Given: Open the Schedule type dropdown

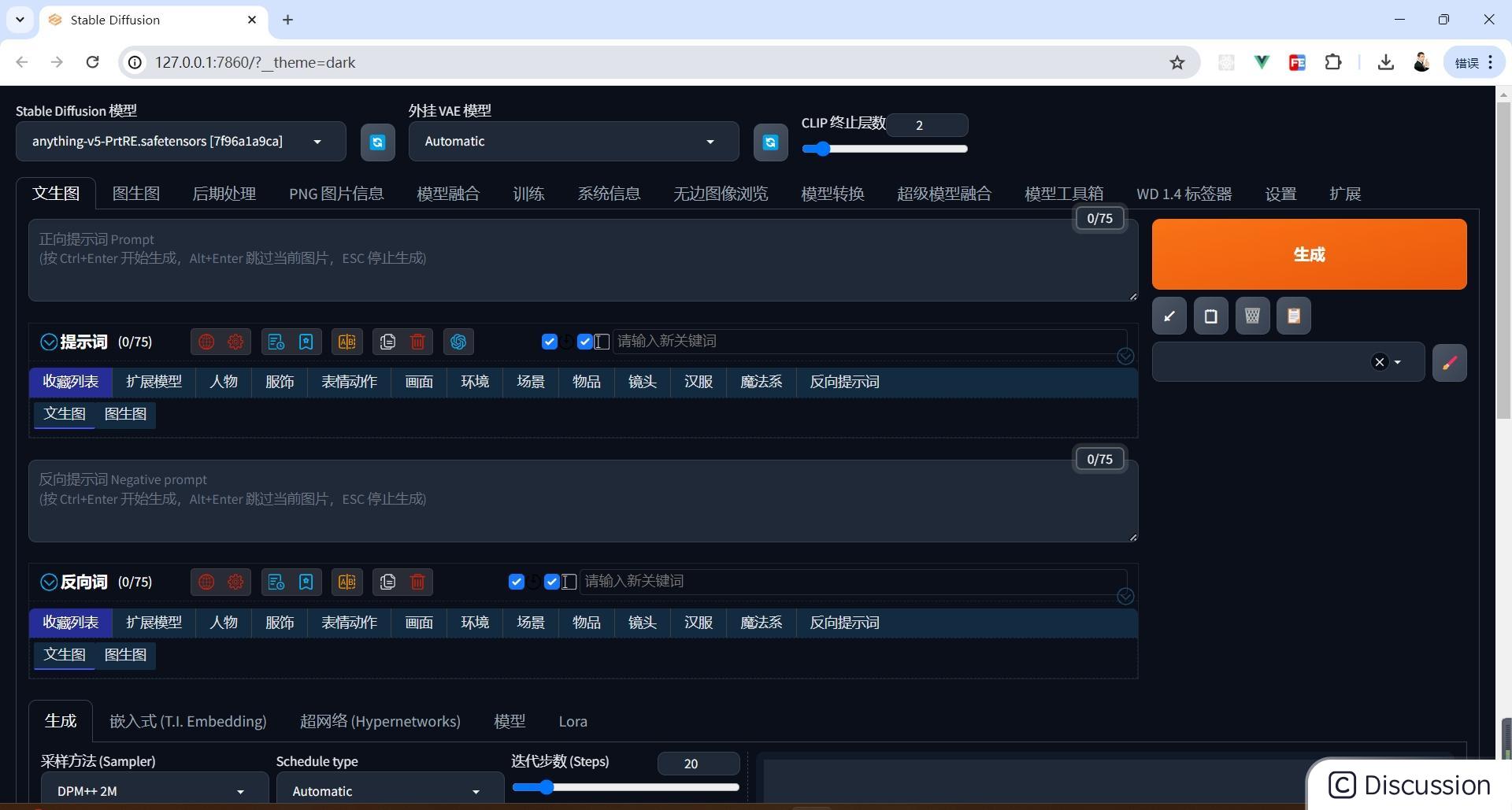Looking at the screenshot, I should [x=390, y=791].
